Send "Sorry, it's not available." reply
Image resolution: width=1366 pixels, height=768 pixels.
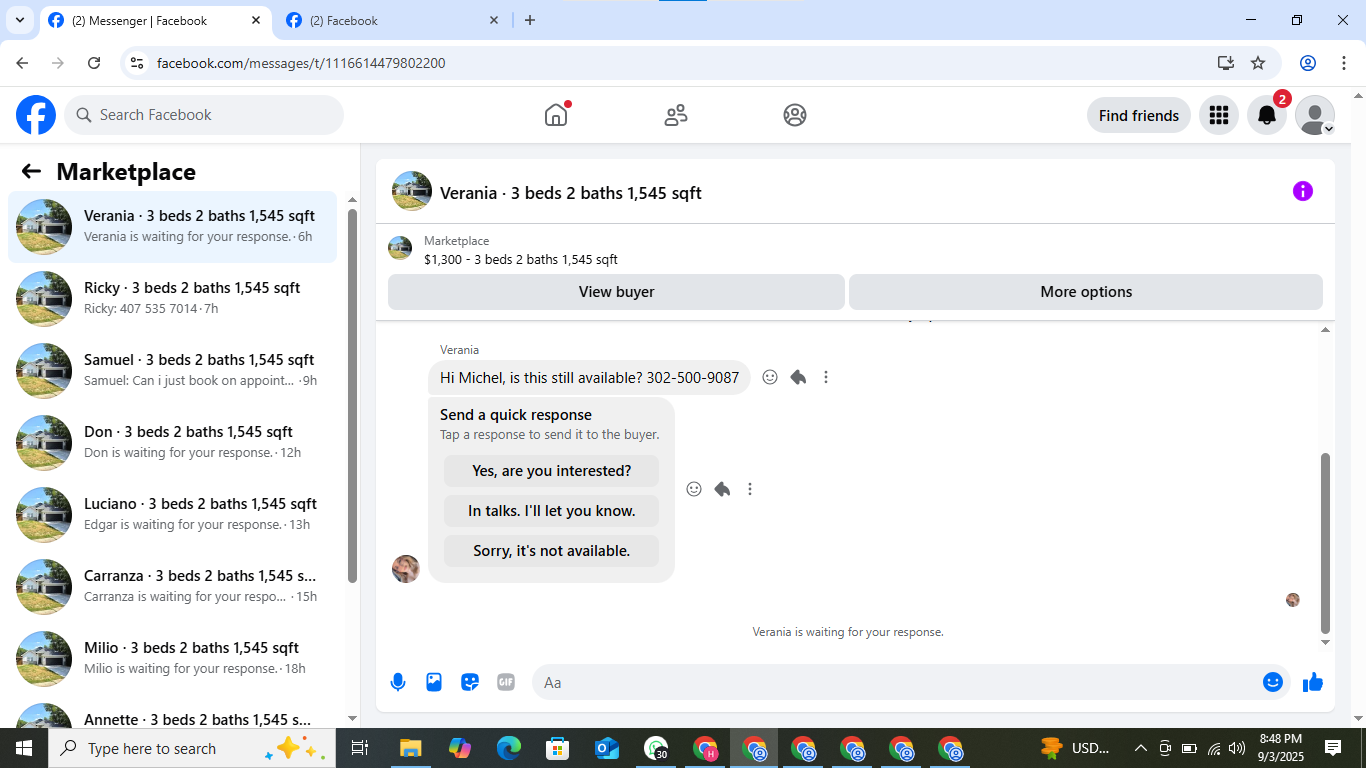[x=552, y=551]
